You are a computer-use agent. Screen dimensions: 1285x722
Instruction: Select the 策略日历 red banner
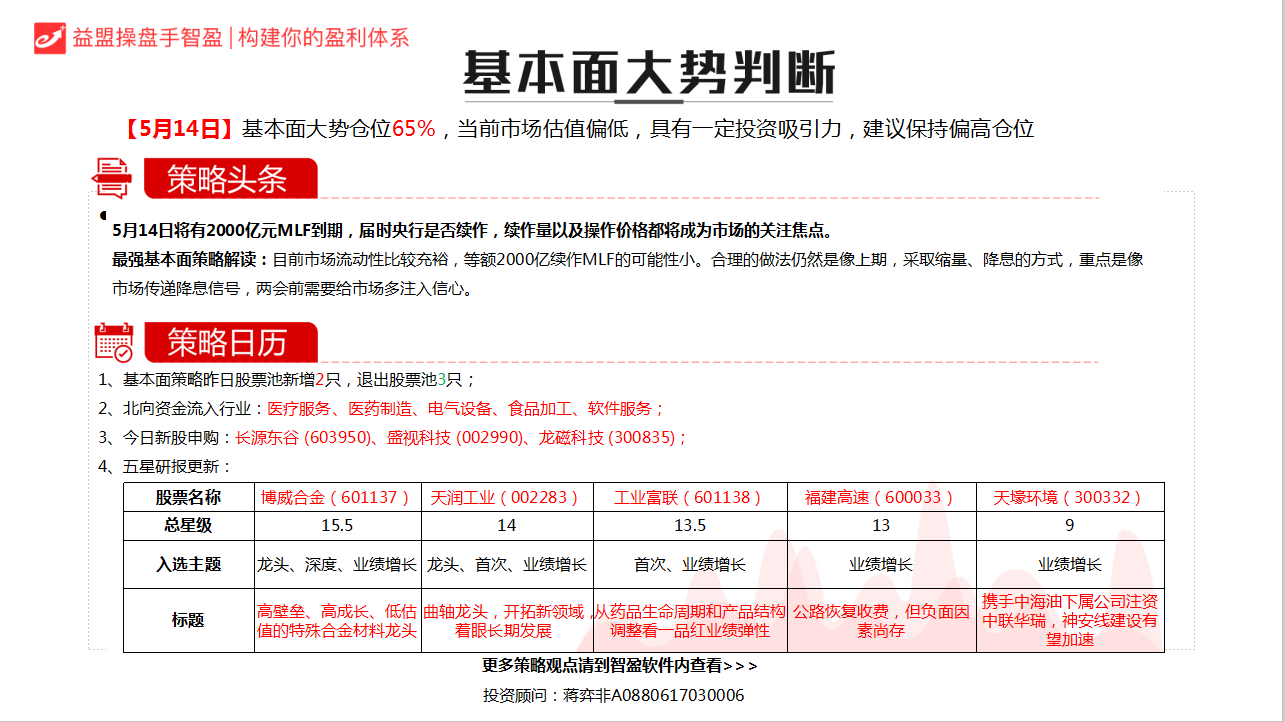[x=229, y=343]
